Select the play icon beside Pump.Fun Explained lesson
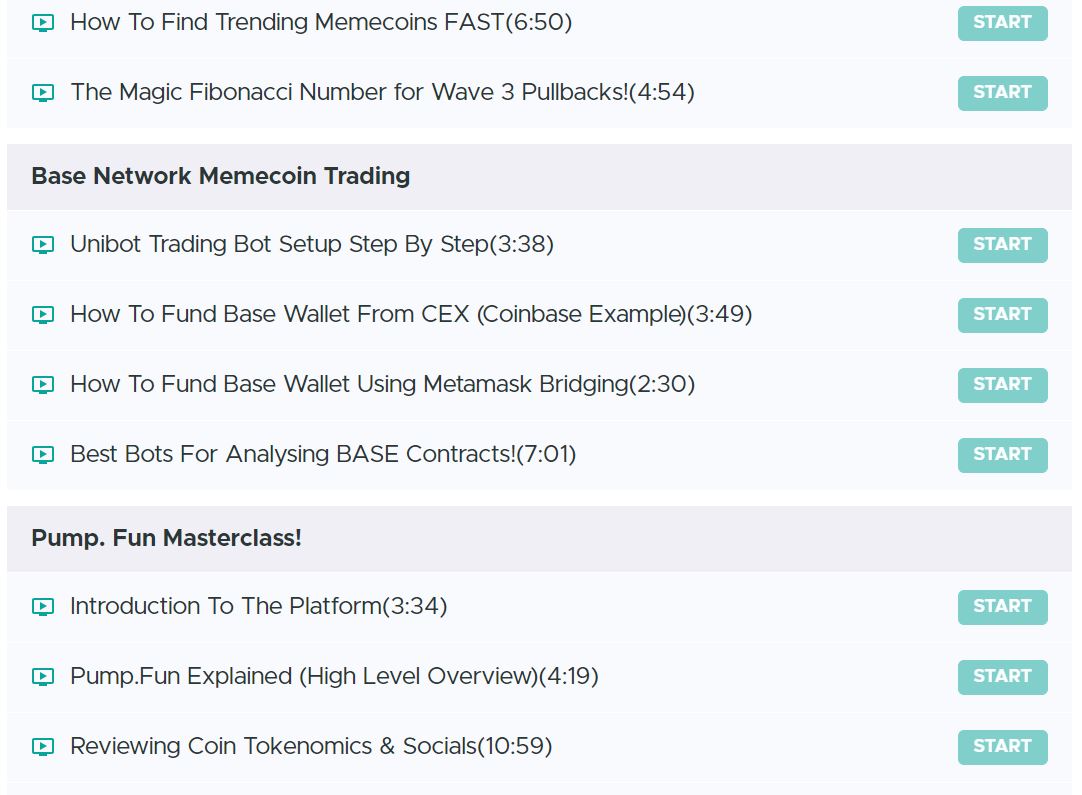Viewport: 1082px width, 795px height. click(42, 676)
